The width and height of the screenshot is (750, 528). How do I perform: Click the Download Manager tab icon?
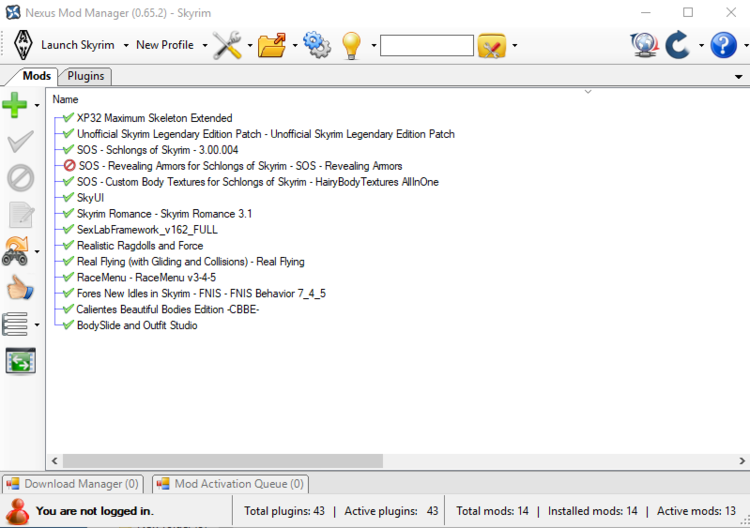tap(13, 484)
